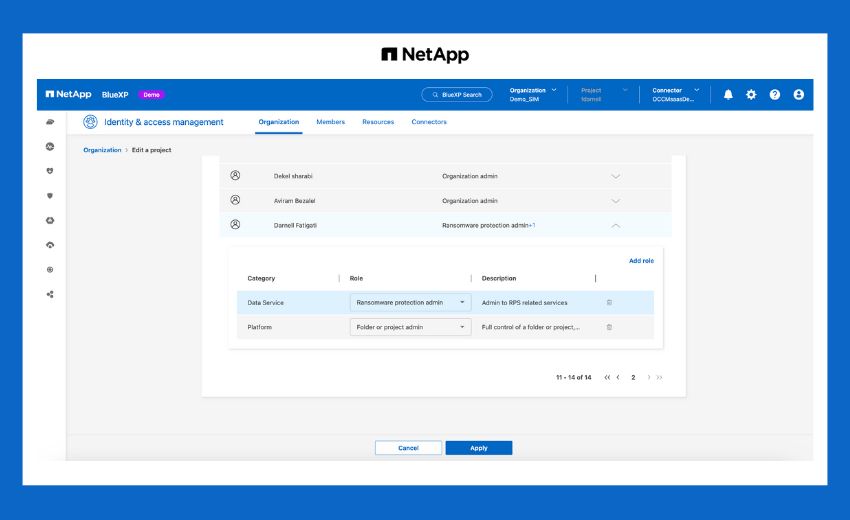Click the Aviram Bezalel user avatar icon
This screenshot has width=850, height=520.
tap(235, 200)
